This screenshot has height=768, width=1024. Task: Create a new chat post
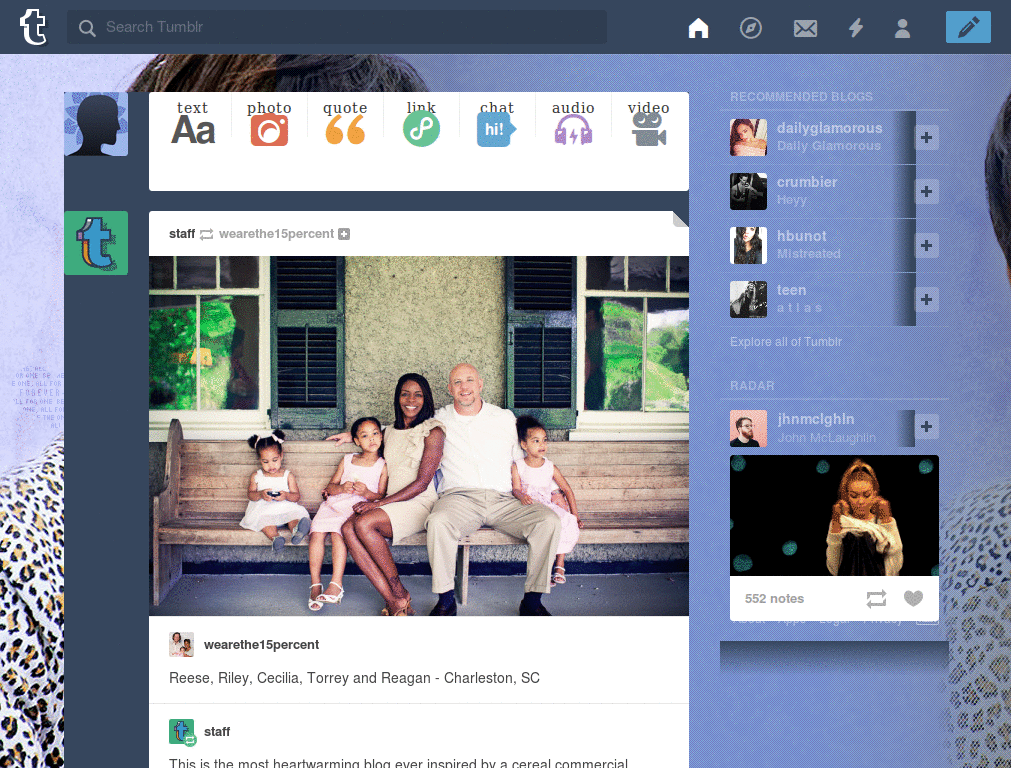click(x=497, y=123)
